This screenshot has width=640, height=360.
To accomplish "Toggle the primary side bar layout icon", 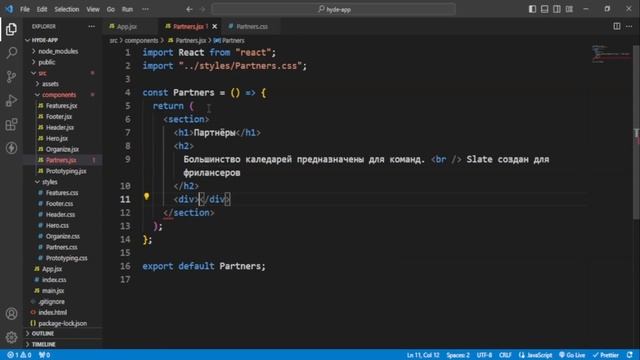I will [x=532, y=9].
